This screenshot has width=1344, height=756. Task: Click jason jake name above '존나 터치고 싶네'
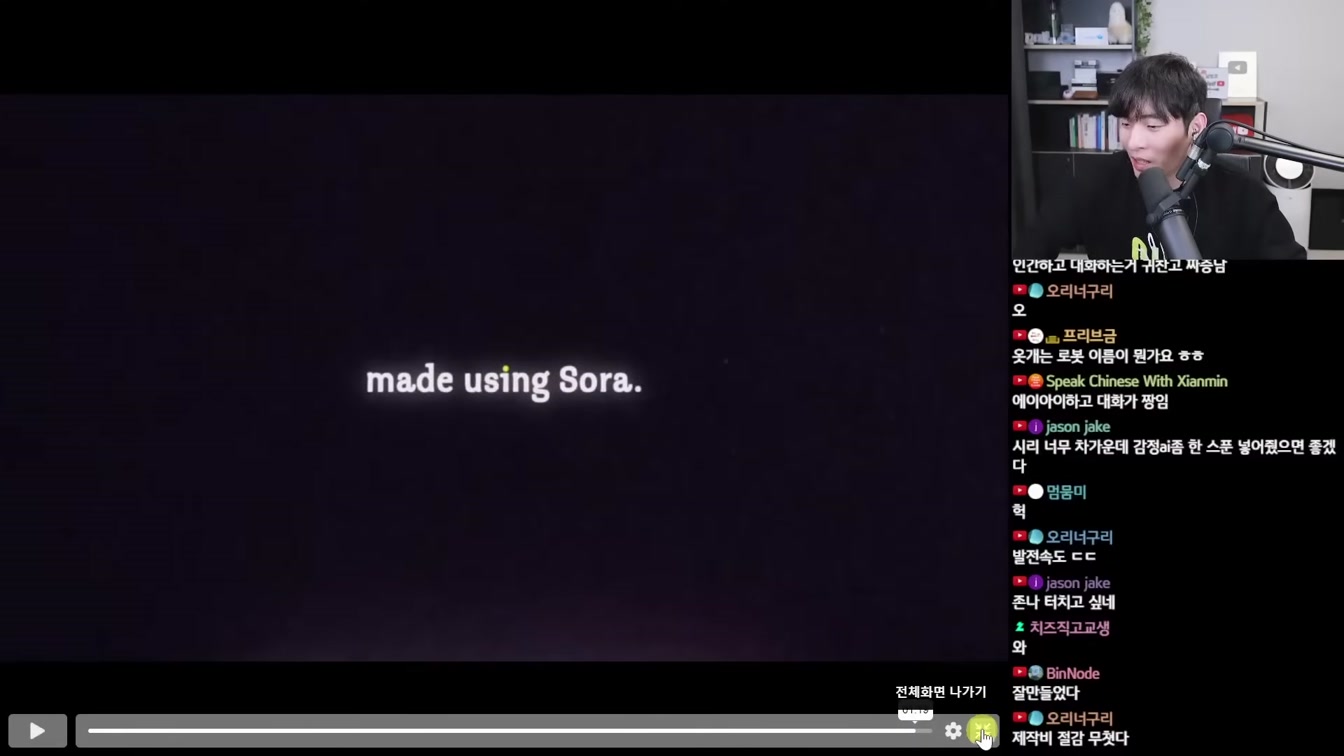1078,583
